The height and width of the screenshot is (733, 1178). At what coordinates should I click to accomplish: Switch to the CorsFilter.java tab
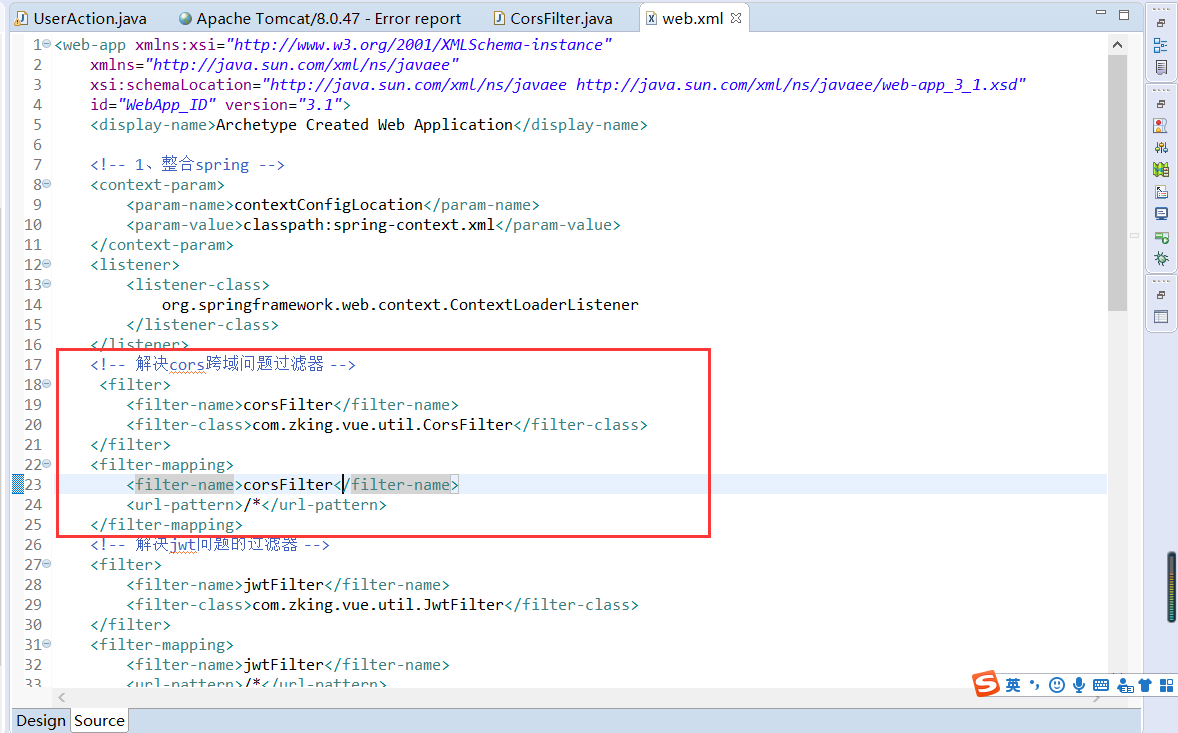click(553, 18)
